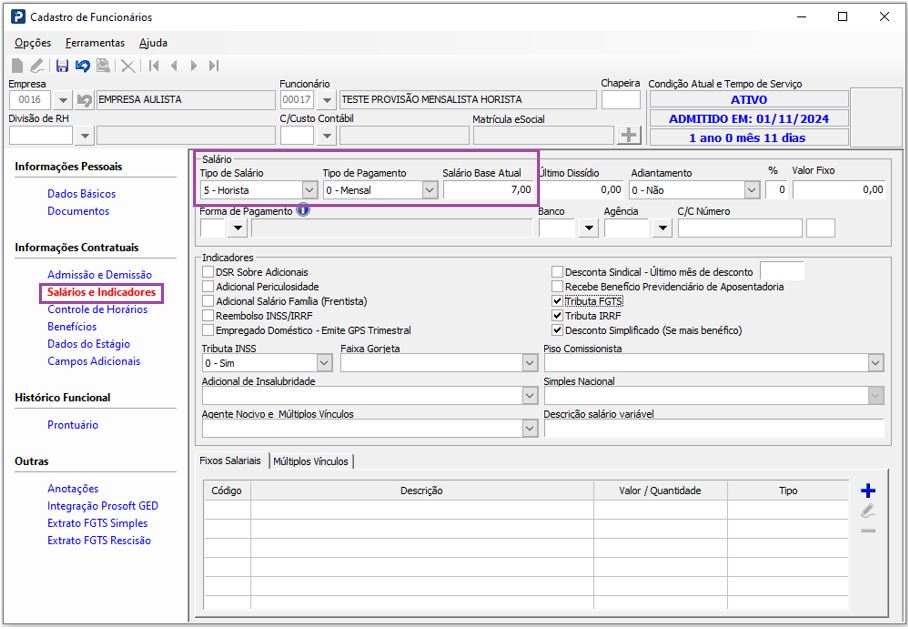Jump to the last record in toolbar

(x=213, y=66)
